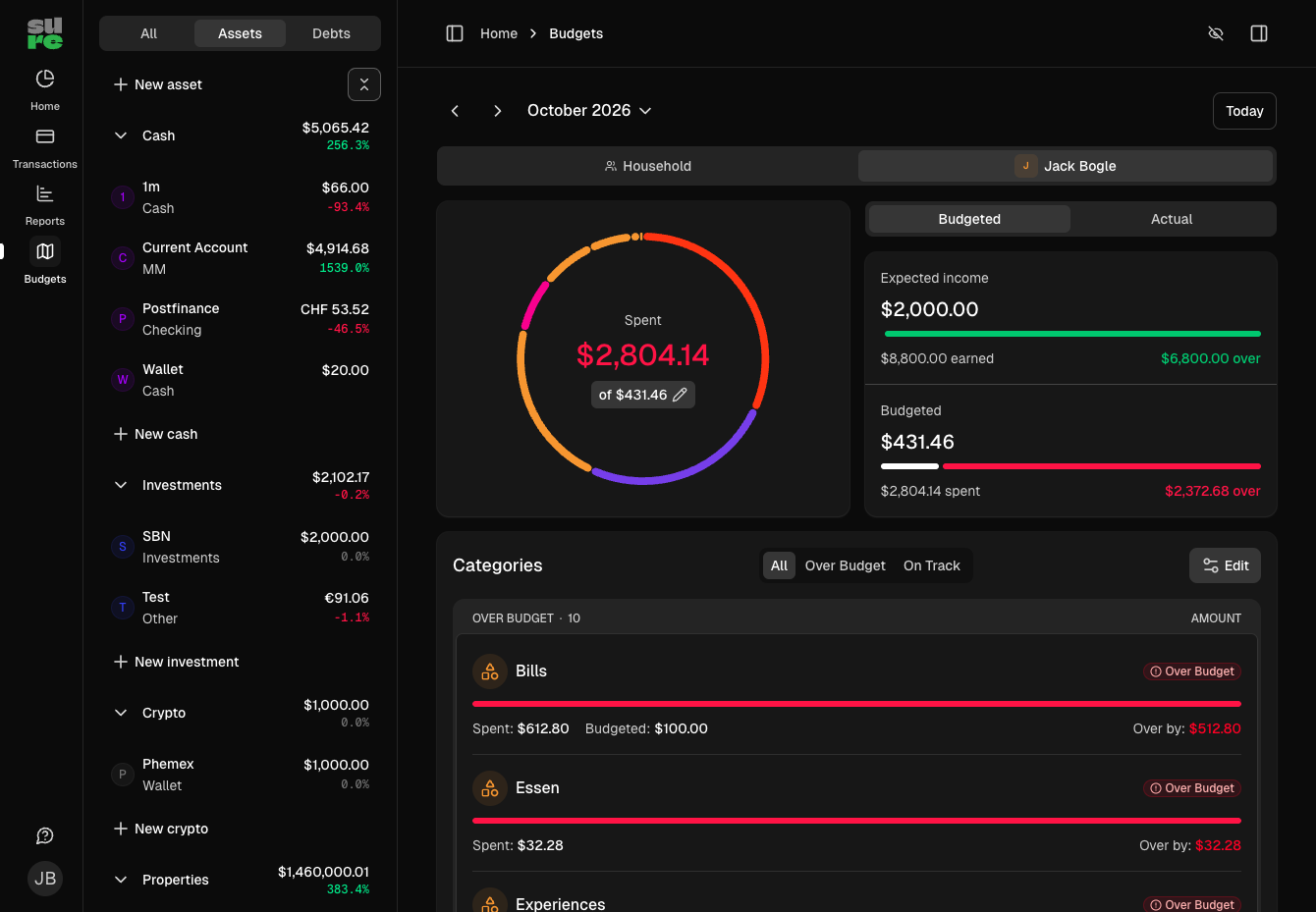This screenshot has height=912, width=1316.
Task: Filter categories by On Track
Action: coord(932,565)
